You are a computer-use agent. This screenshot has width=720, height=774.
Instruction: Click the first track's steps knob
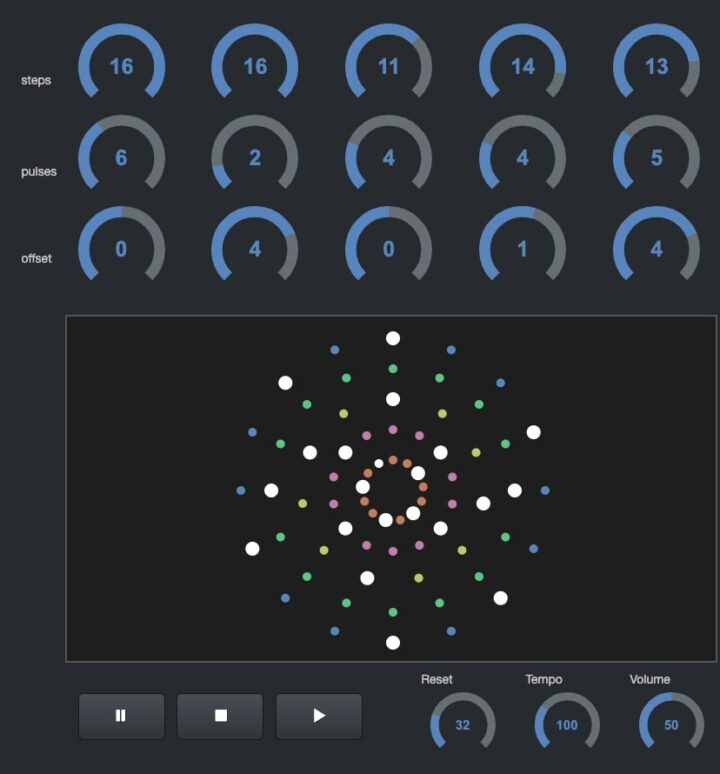tap(121, 67)
